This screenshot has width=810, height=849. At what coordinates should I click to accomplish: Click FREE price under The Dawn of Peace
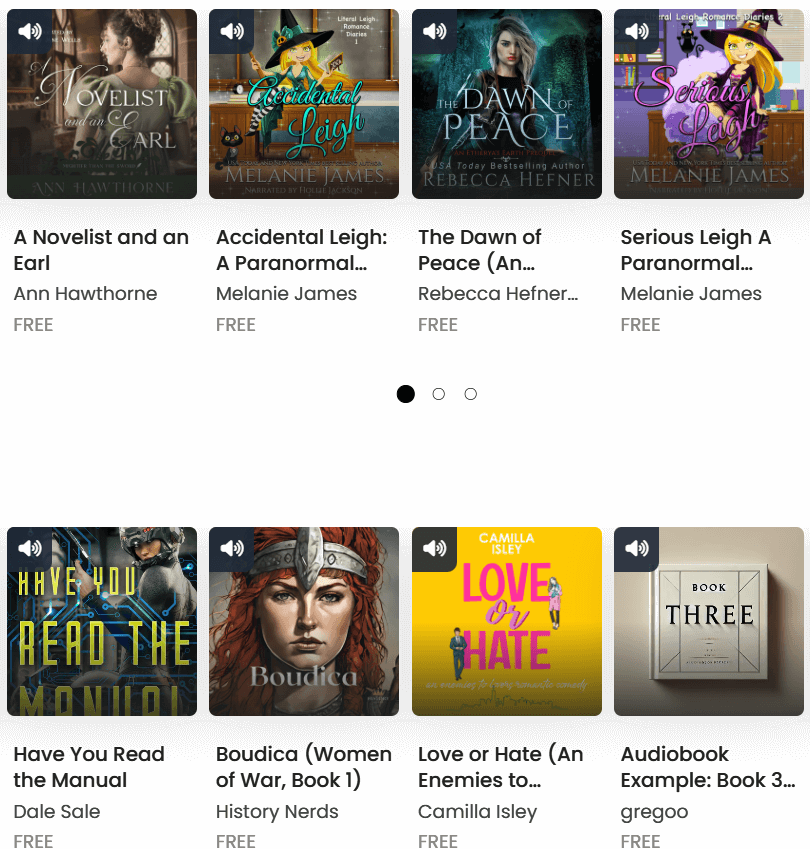[438, 325]
